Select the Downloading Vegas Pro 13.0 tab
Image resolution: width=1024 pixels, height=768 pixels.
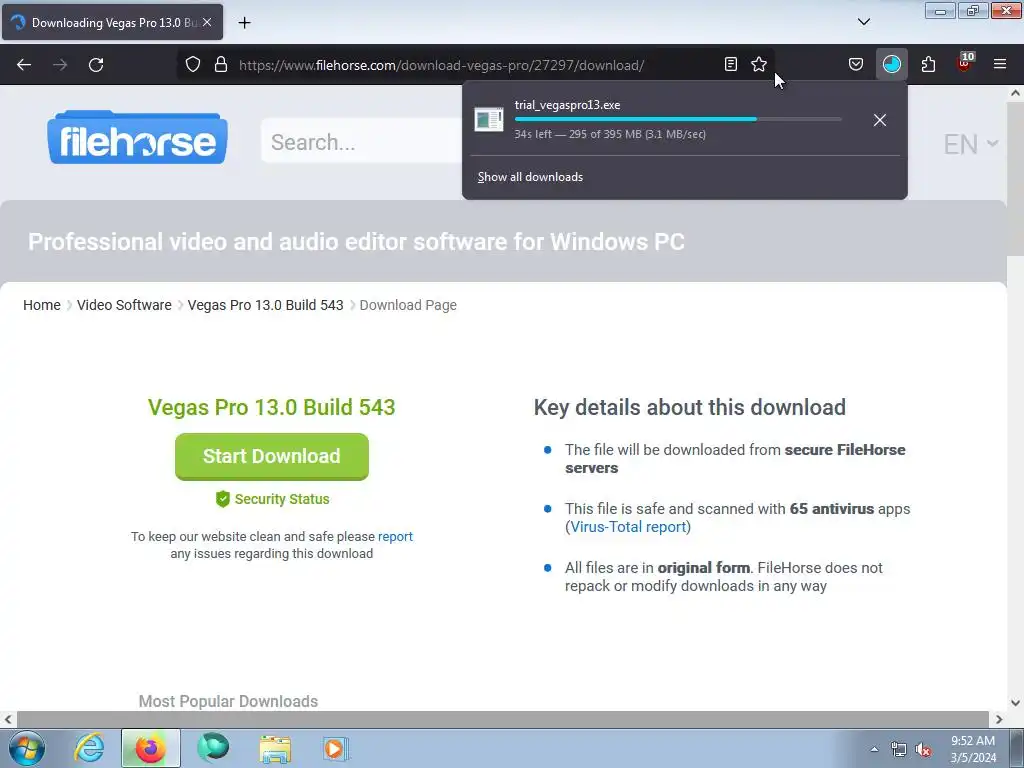pyautogui.click(x=112, y=22)
